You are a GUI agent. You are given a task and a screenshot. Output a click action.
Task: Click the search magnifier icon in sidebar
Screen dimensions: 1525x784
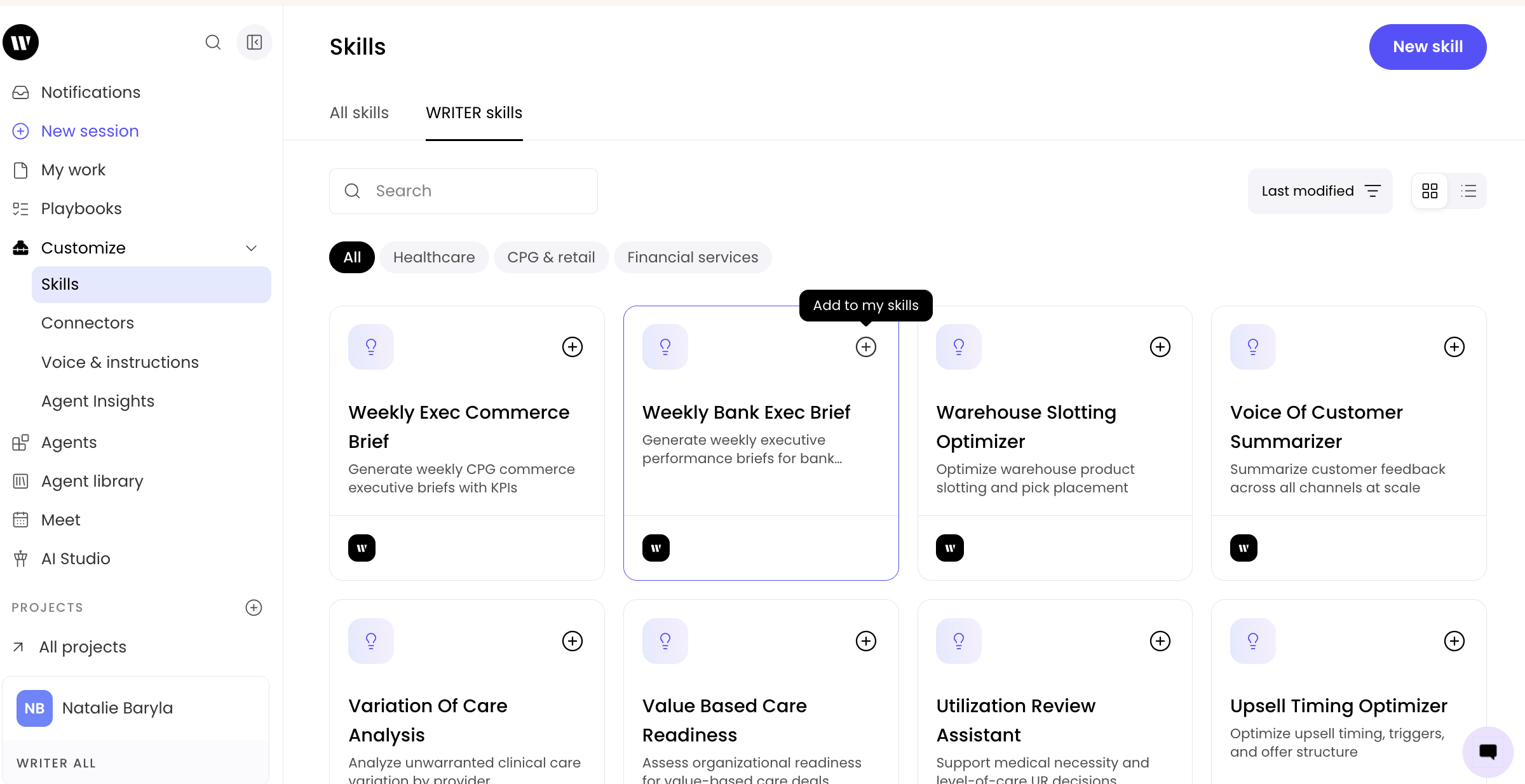(213, 43)
